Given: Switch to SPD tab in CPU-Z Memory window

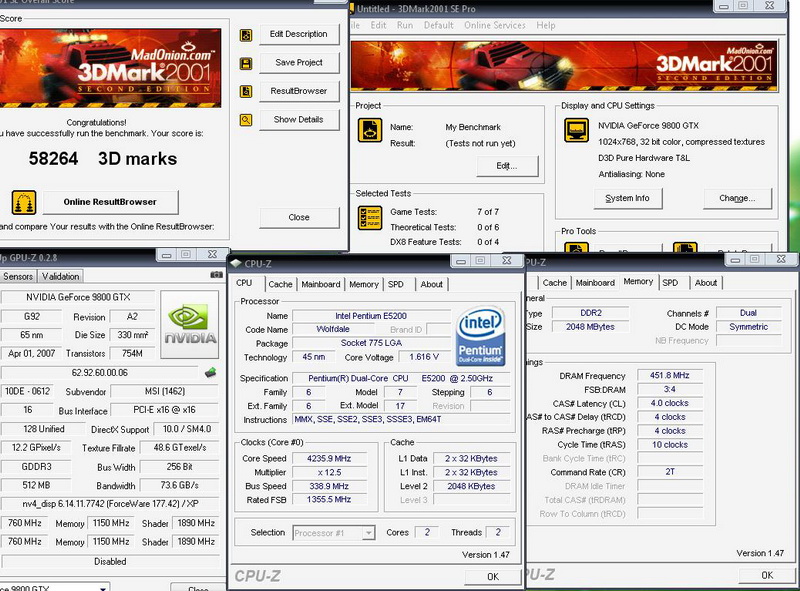Looking at the screenshot, I should 670,283.
